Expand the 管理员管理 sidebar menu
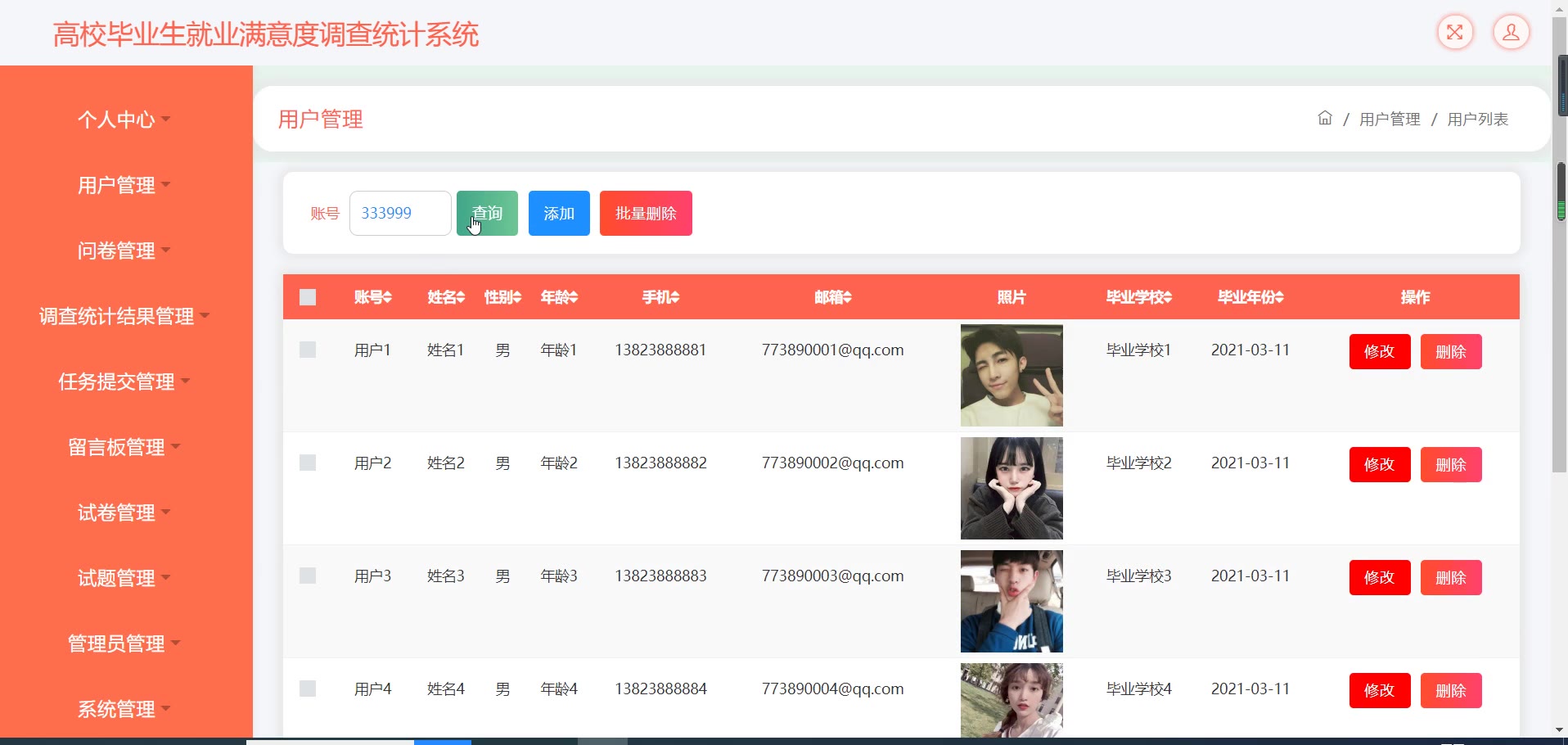The image size is (1568, 745). [124, 643]
